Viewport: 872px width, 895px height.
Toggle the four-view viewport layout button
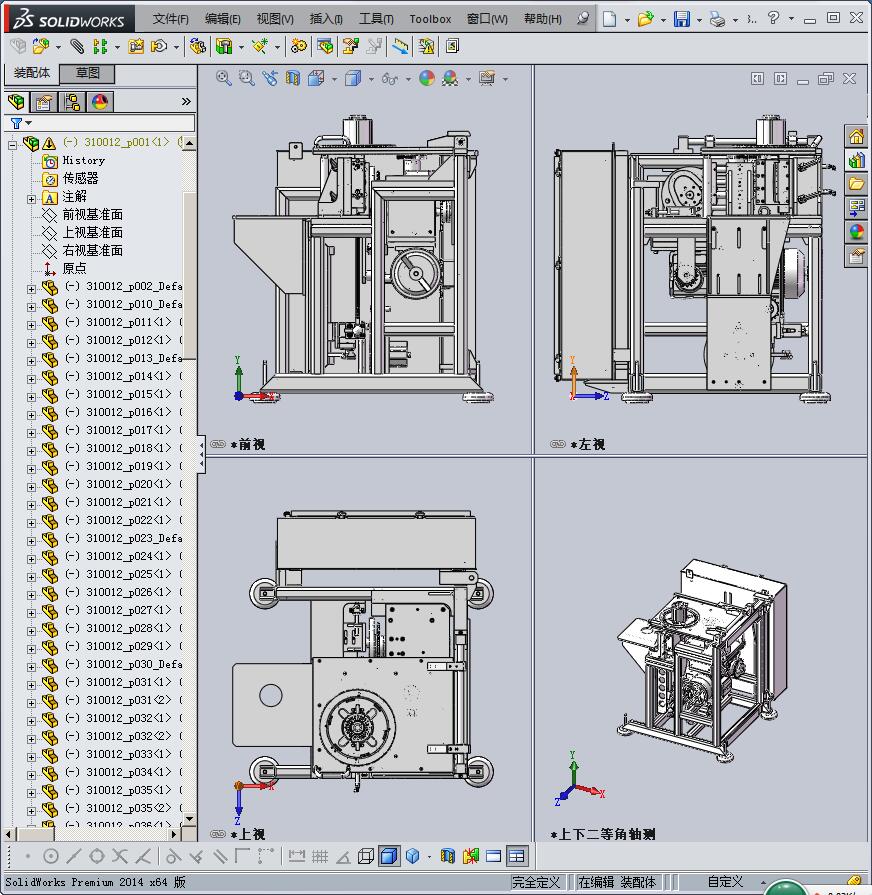click(516, 856)
